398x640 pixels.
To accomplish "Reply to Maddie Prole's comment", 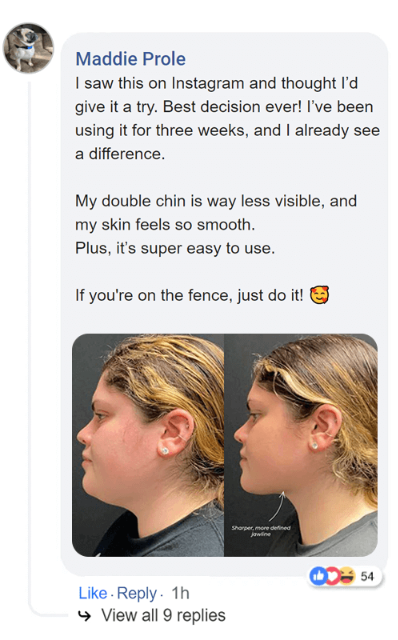I will (x=137, y=593).
